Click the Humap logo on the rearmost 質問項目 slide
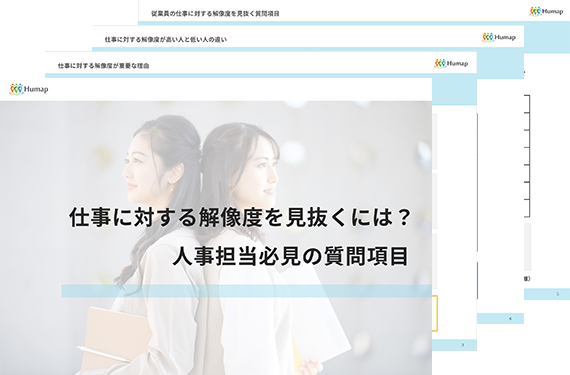 (546, 12)
